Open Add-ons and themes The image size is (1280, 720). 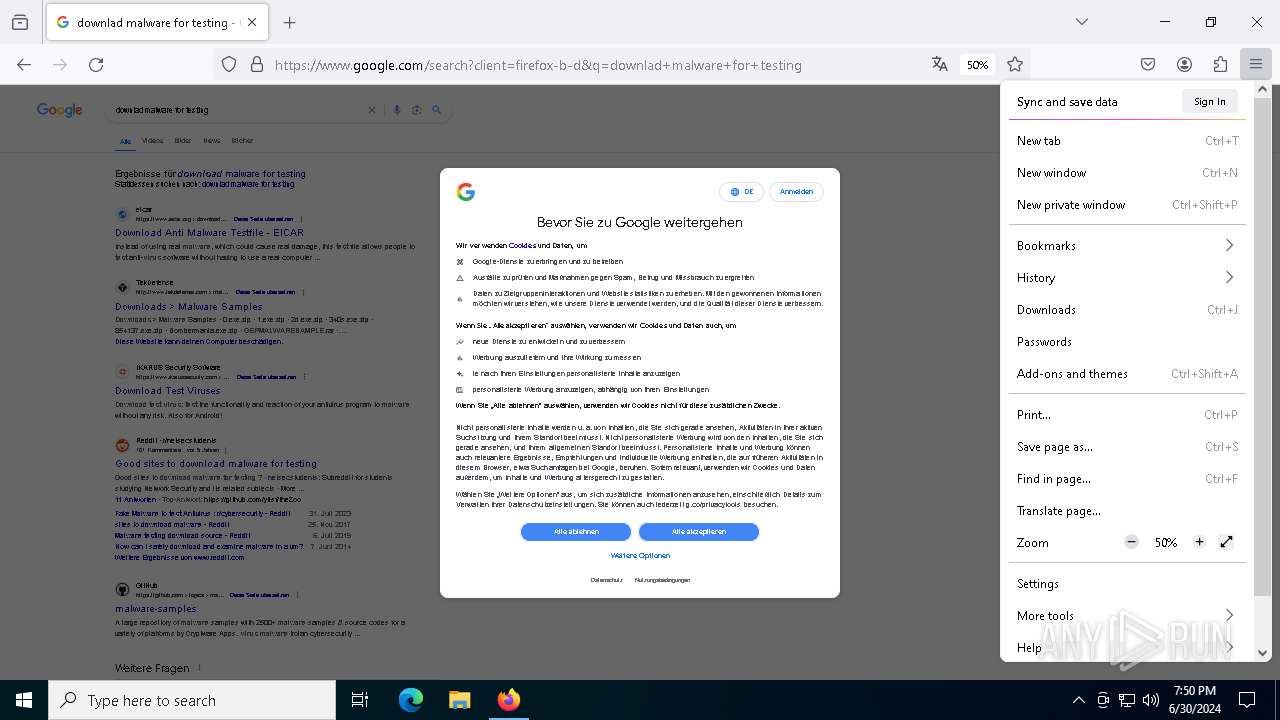pos(1127,374)
